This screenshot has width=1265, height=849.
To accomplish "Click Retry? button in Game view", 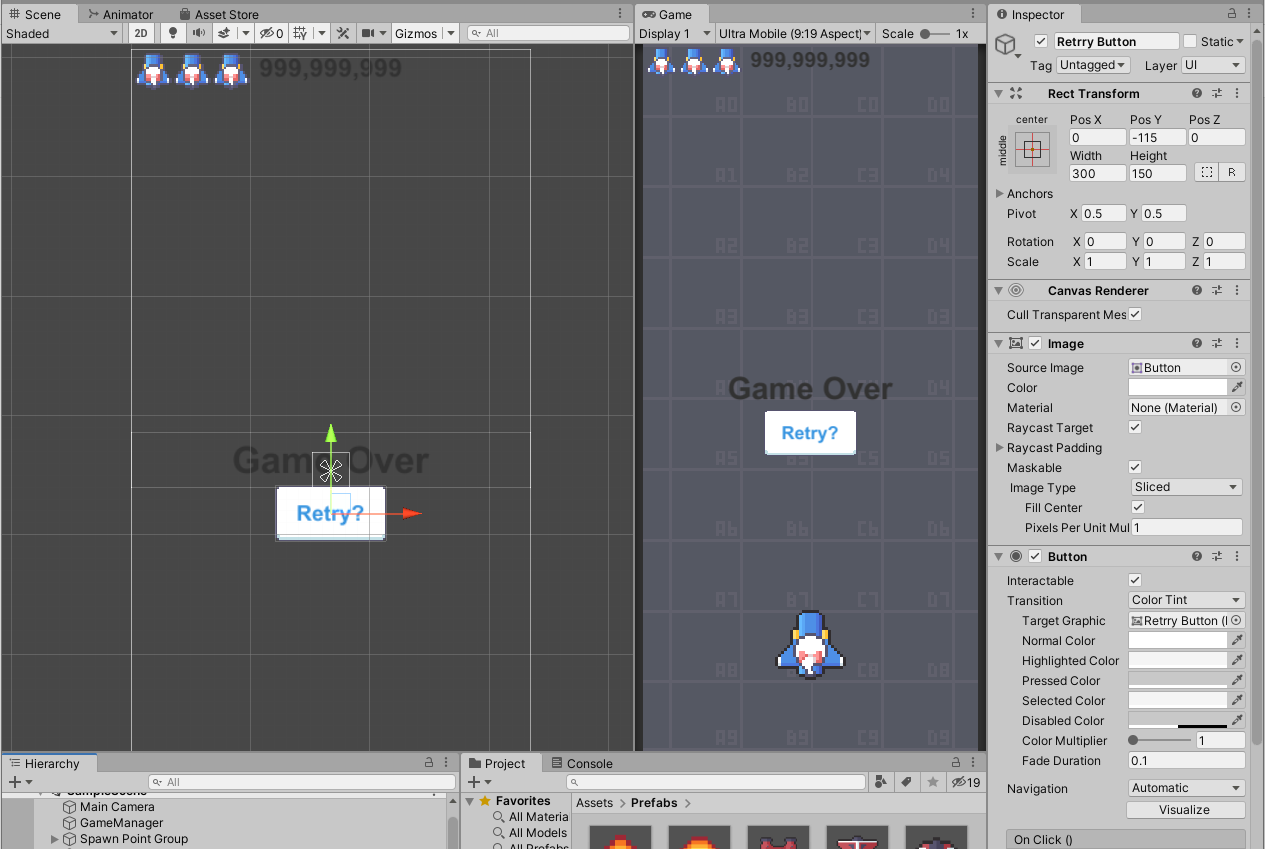I will pyautogui.click(x=810, y=433).
